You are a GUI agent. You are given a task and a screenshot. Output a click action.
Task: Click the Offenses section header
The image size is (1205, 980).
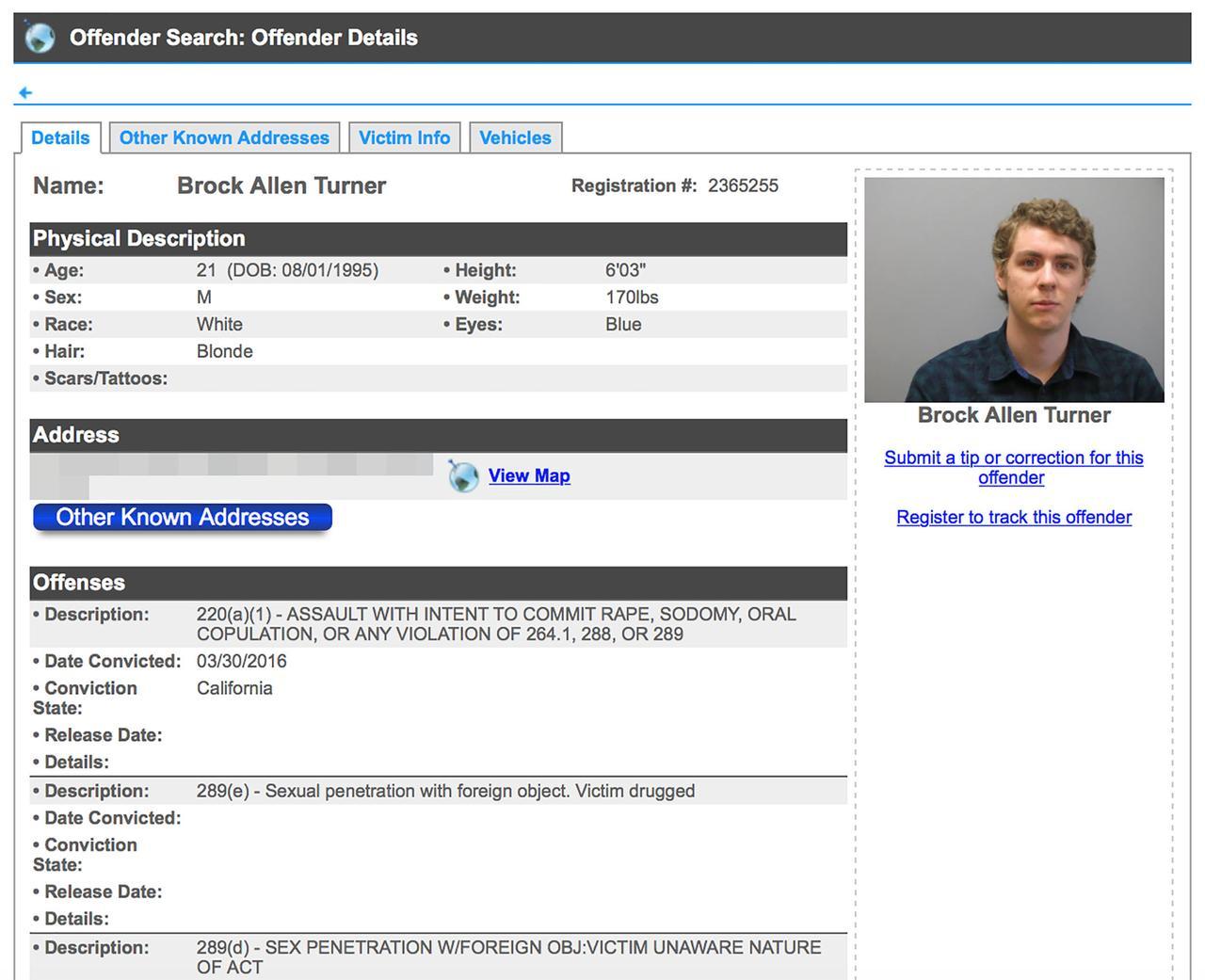pos(438,583)
